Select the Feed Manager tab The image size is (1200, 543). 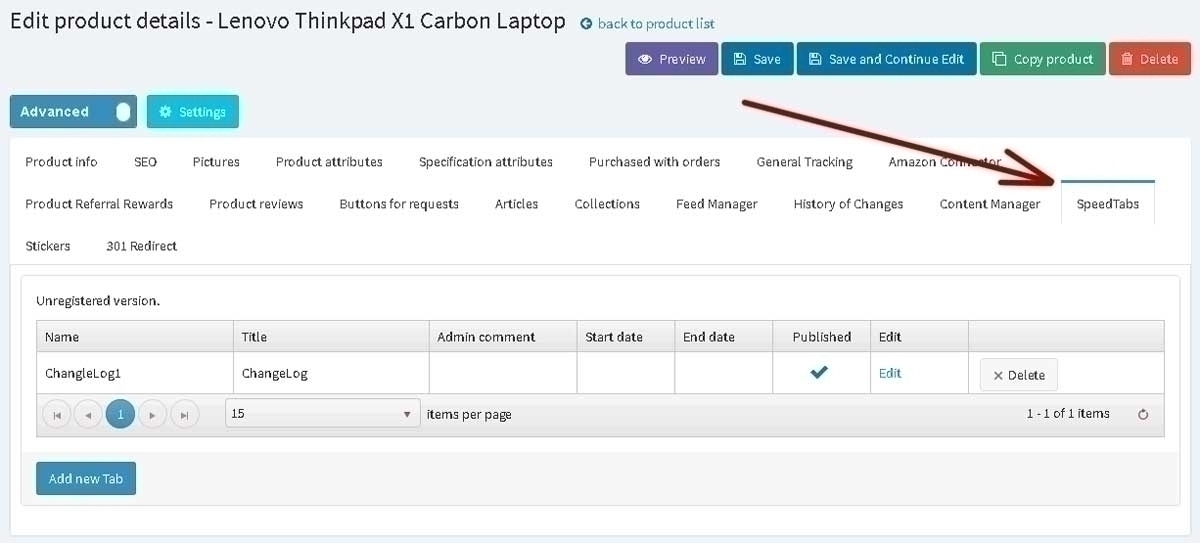(716, 204)
